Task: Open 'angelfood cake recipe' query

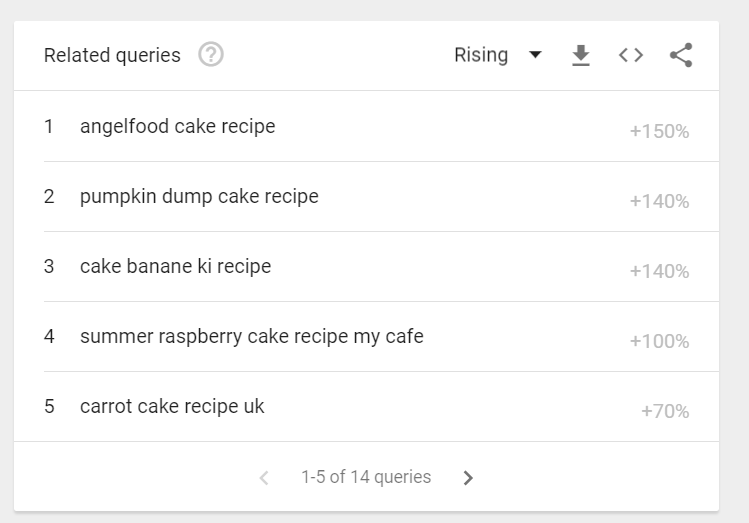Action: (177, 126)
